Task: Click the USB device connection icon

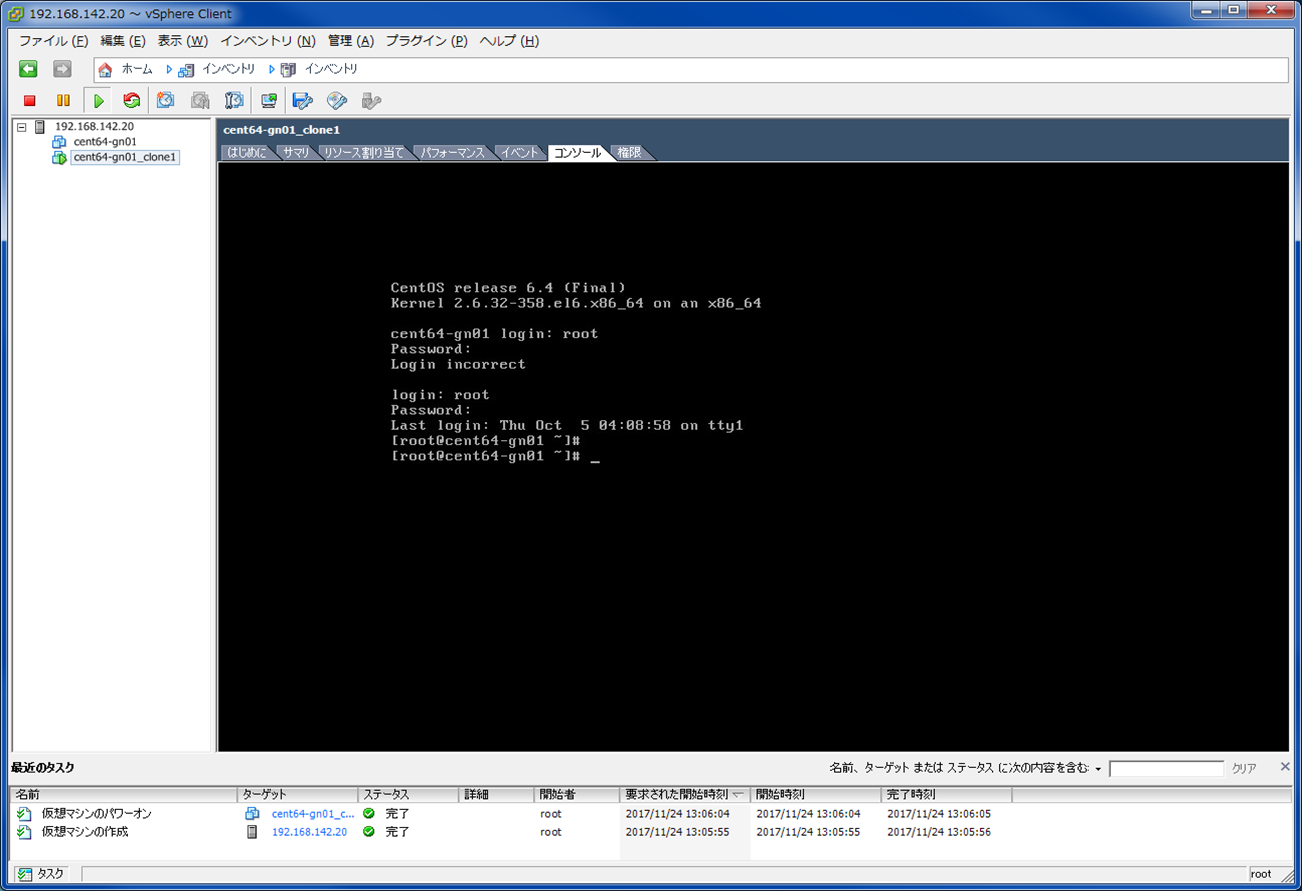Action: pos(371,100)
